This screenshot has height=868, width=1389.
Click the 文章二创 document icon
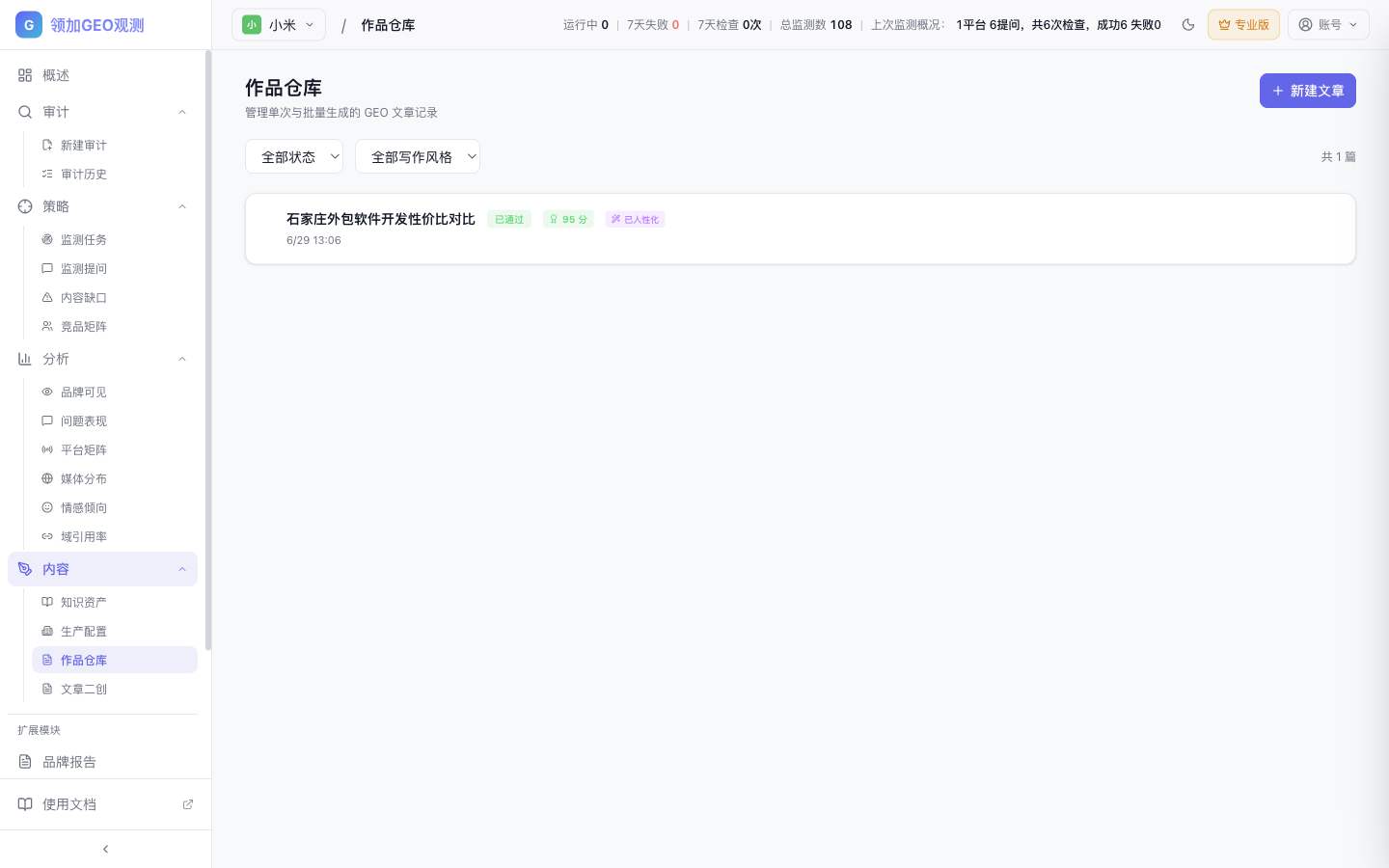tap(47, 689)
